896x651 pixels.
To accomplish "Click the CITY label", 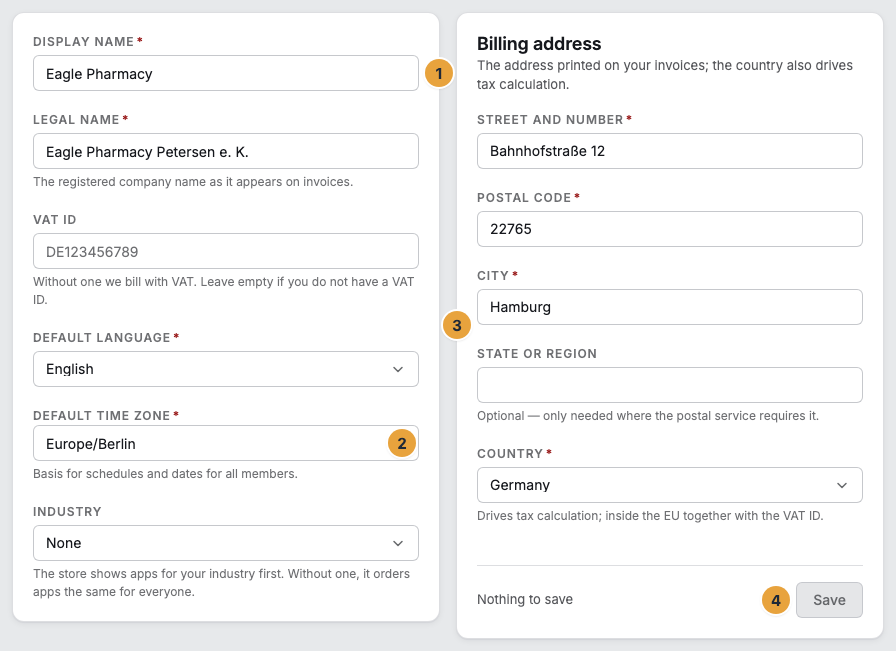I will point(493,275).
